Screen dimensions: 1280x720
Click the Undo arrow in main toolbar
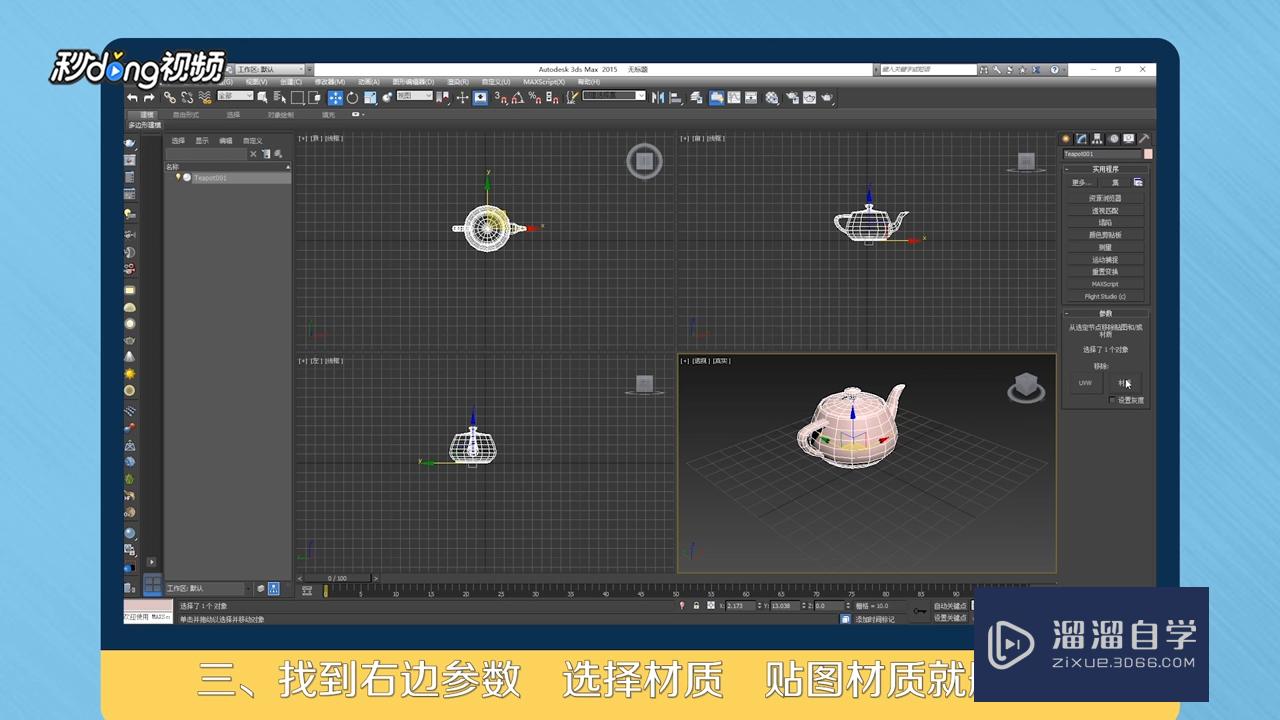tap(132, 97)
